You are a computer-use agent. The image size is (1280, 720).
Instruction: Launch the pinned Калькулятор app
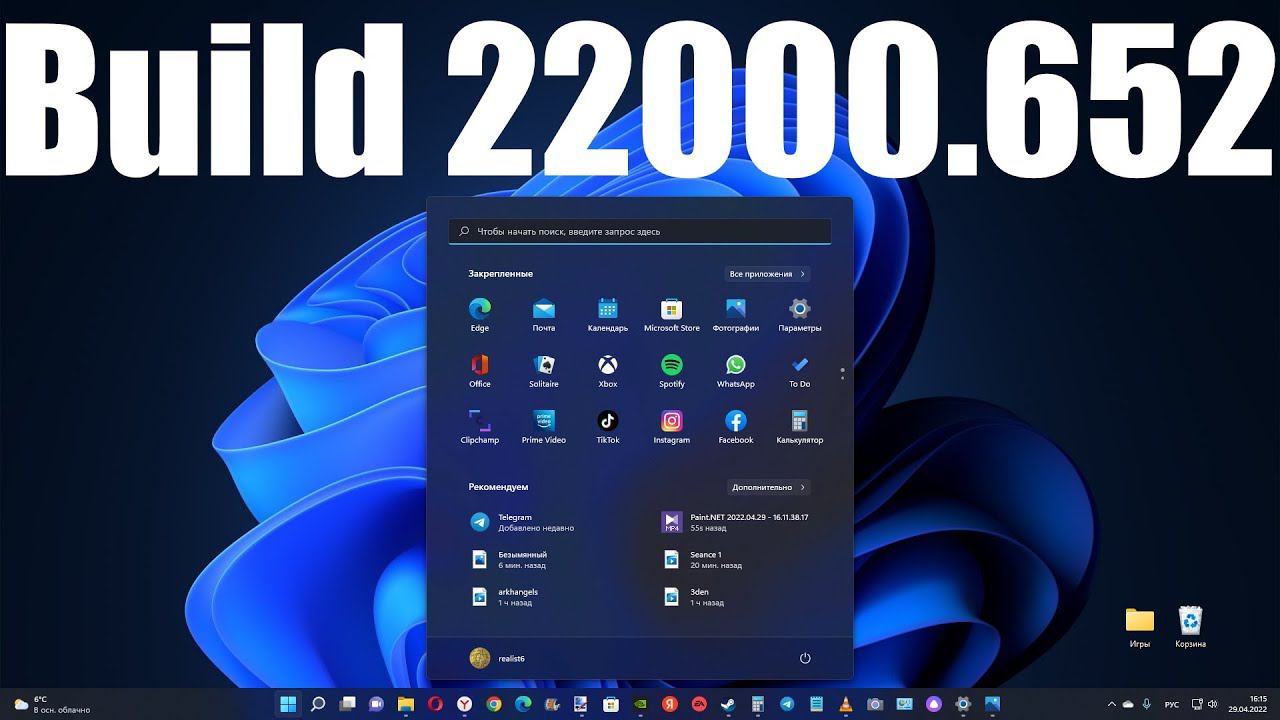coord(800,426)
